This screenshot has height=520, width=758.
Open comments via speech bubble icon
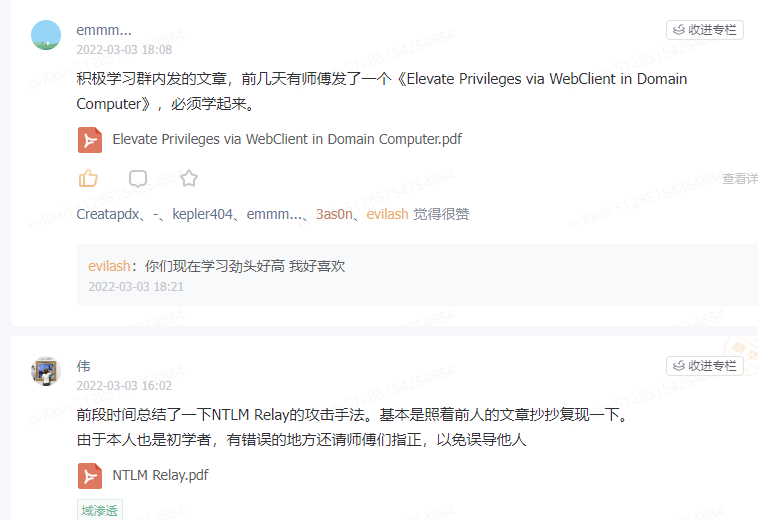[138, 178]
